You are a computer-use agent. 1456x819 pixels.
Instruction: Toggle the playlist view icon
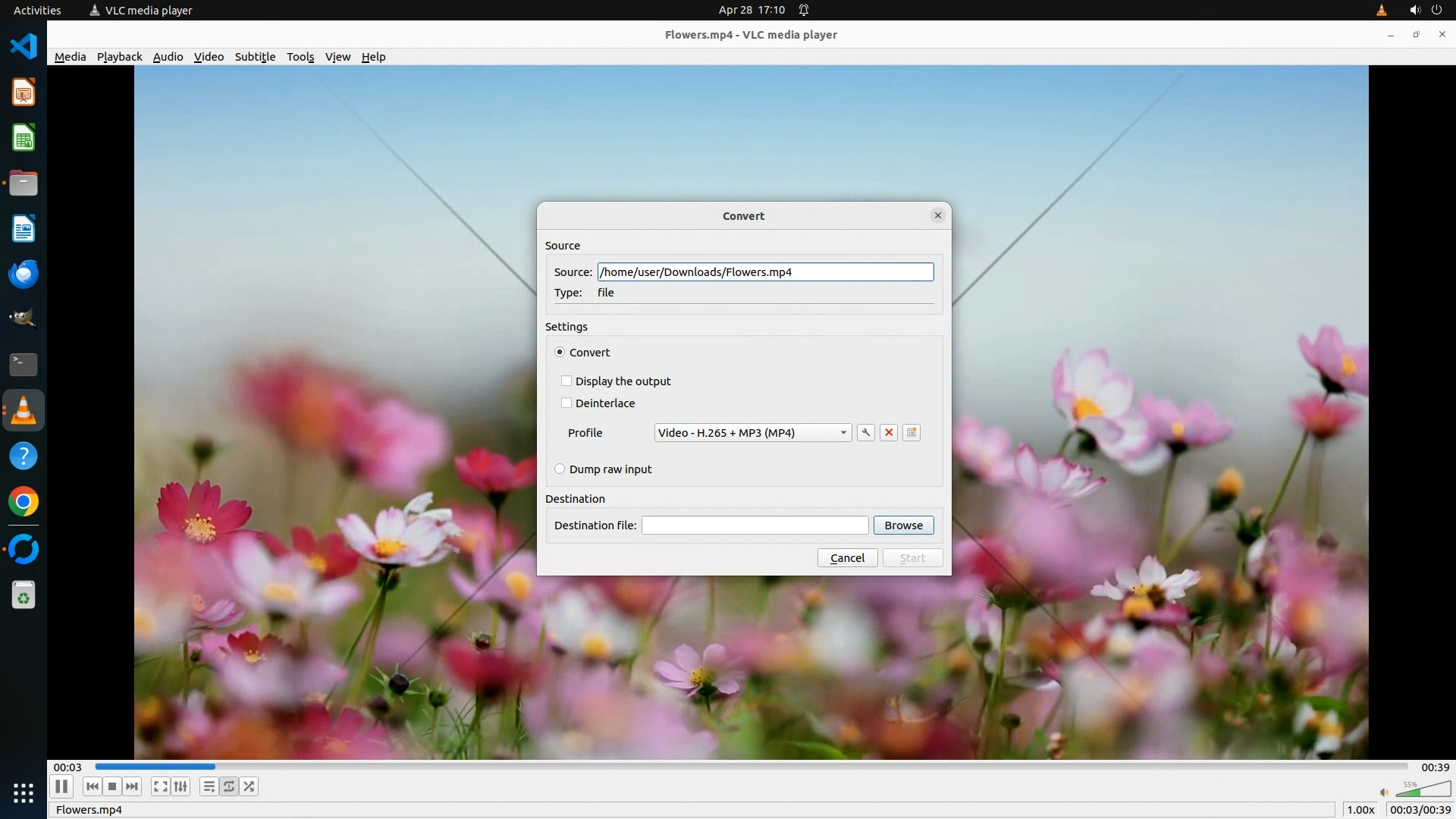click(209, 786)
